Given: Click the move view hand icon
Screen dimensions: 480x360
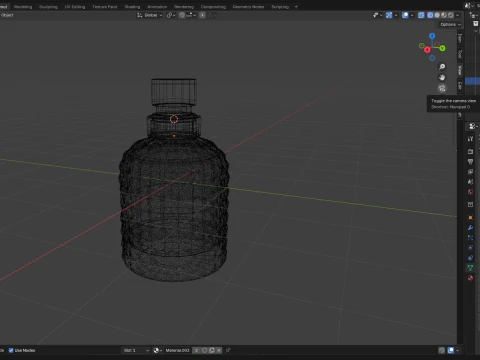Looking at the screenshot, I should click(x=442, y=78).
